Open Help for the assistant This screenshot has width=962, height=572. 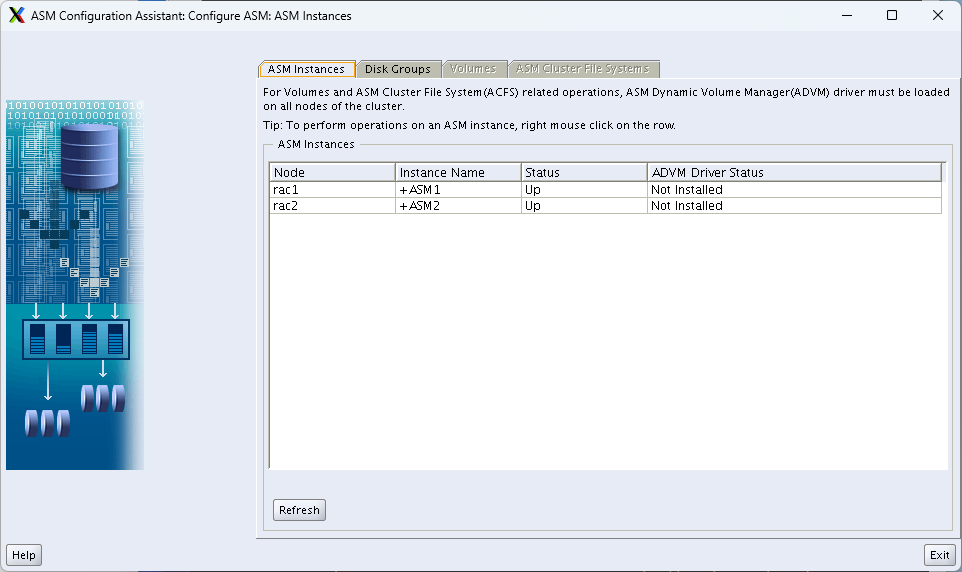(x=24, y=555)
